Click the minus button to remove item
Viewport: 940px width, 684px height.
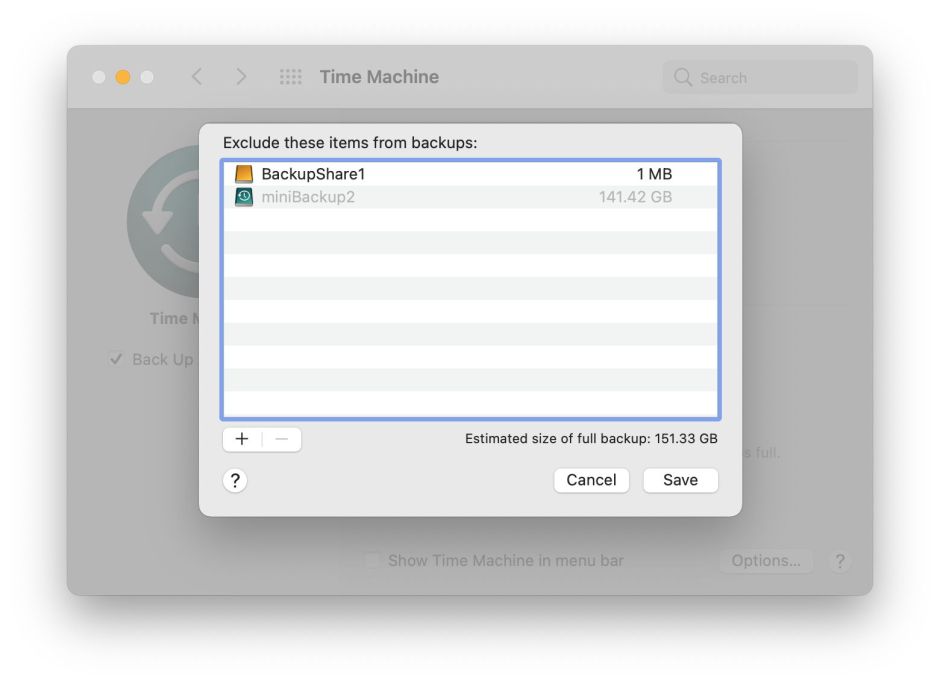pyautogui.click(x=281, y=439)
